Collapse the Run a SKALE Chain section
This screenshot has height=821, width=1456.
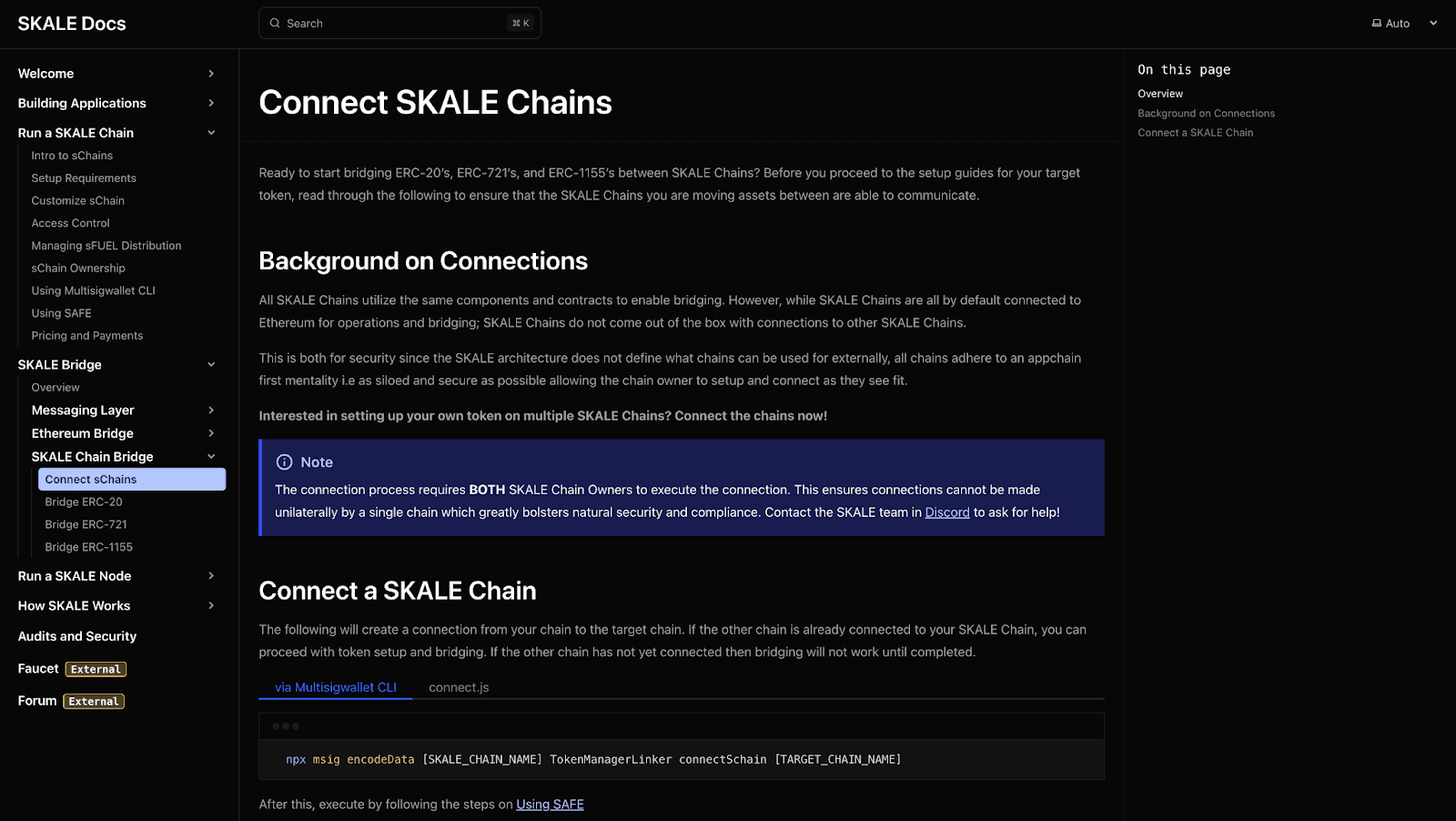210,132
